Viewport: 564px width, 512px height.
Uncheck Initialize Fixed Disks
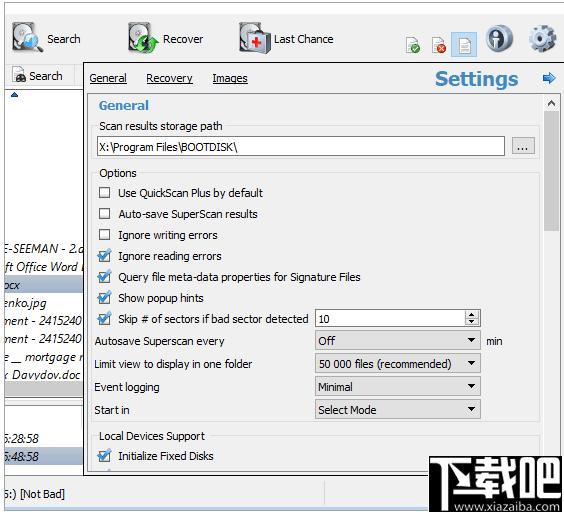pyautogui.click(x=104, y=456)
